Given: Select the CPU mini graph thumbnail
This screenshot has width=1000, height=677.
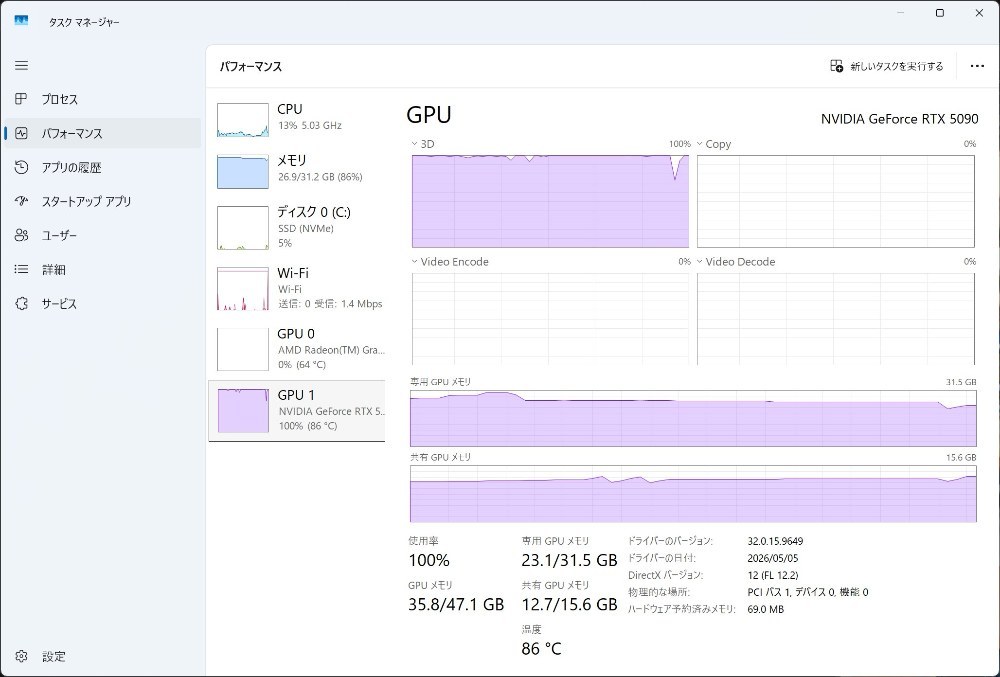Looking at the screenshot, I should click(x=242, y=120).
